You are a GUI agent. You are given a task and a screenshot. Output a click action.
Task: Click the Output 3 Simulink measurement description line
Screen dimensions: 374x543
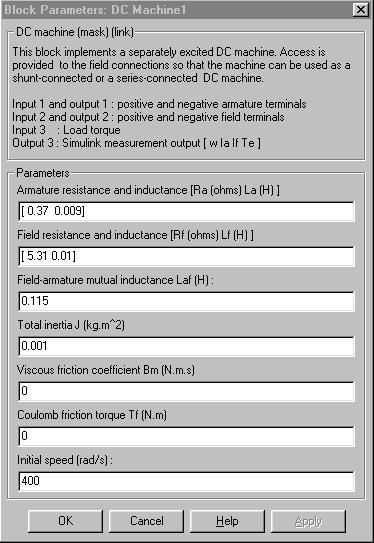click(136, 143)
